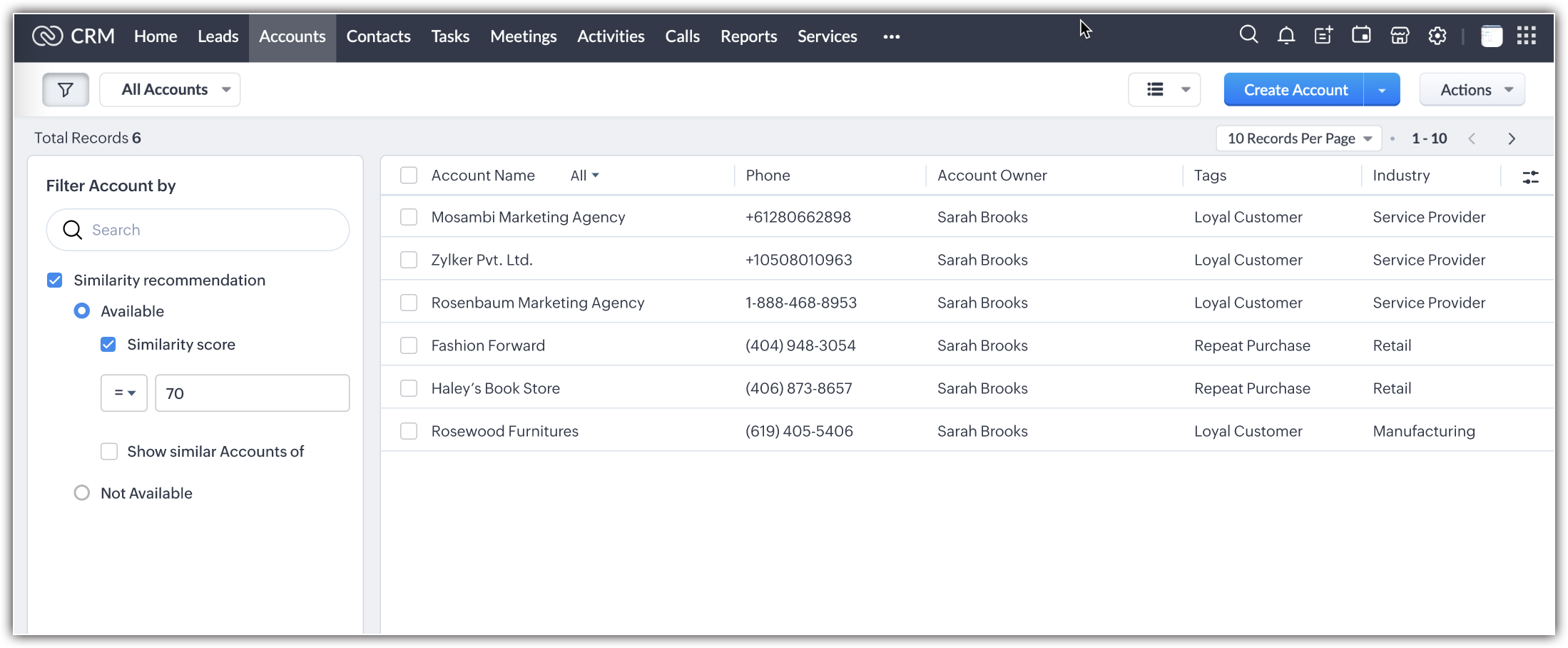Click the filter funnel icon

66,90
